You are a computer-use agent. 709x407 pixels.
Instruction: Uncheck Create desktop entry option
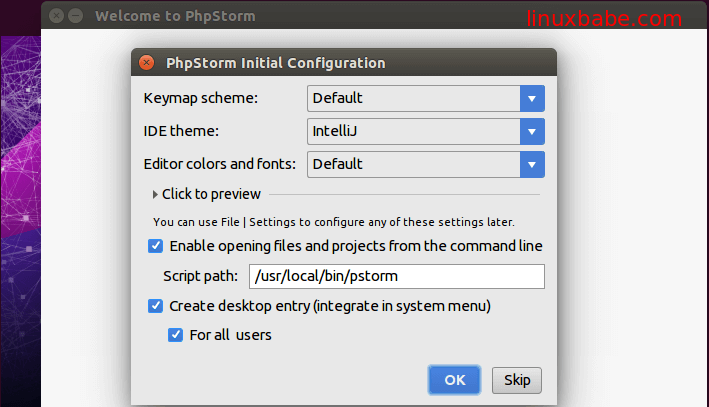(156, 306)
